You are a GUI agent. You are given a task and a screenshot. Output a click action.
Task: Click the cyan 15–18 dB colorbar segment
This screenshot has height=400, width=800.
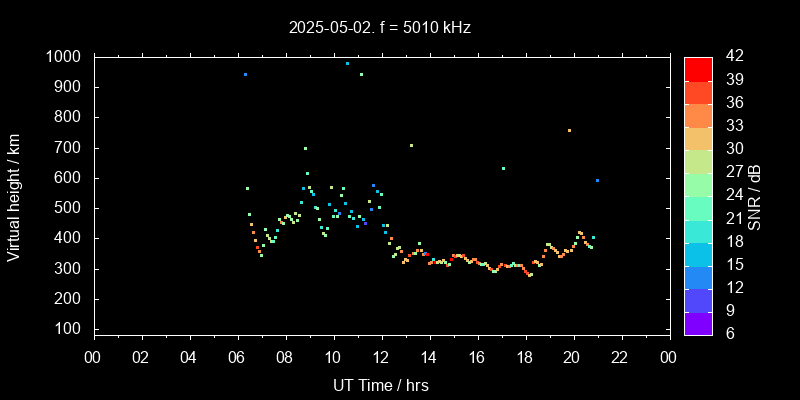click(x=698, y=253)
